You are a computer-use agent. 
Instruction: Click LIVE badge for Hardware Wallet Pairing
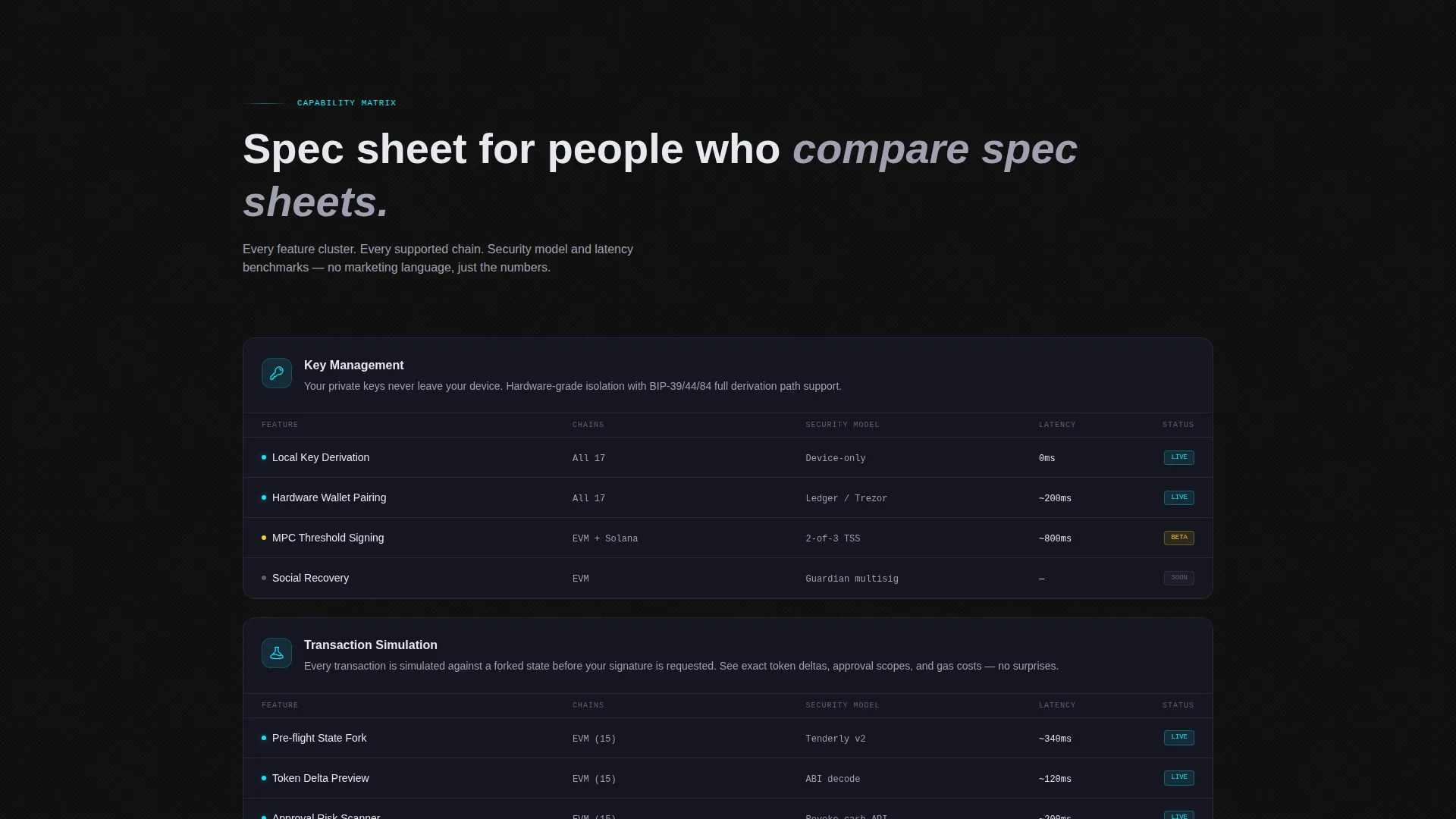pos(1179,497)
